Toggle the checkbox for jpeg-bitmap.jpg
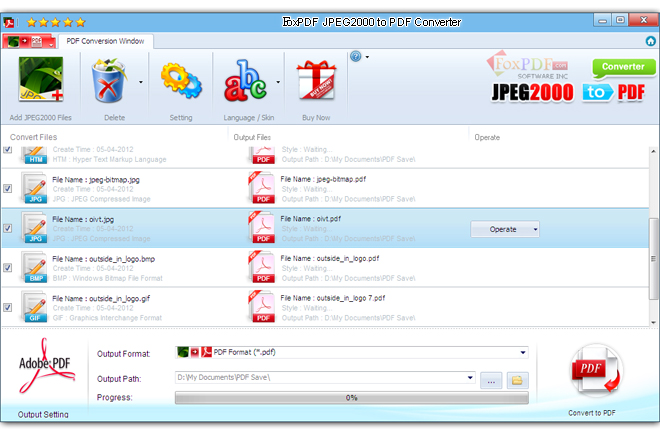The height and width of the screenshot is (430, 660). coord(8,188)
